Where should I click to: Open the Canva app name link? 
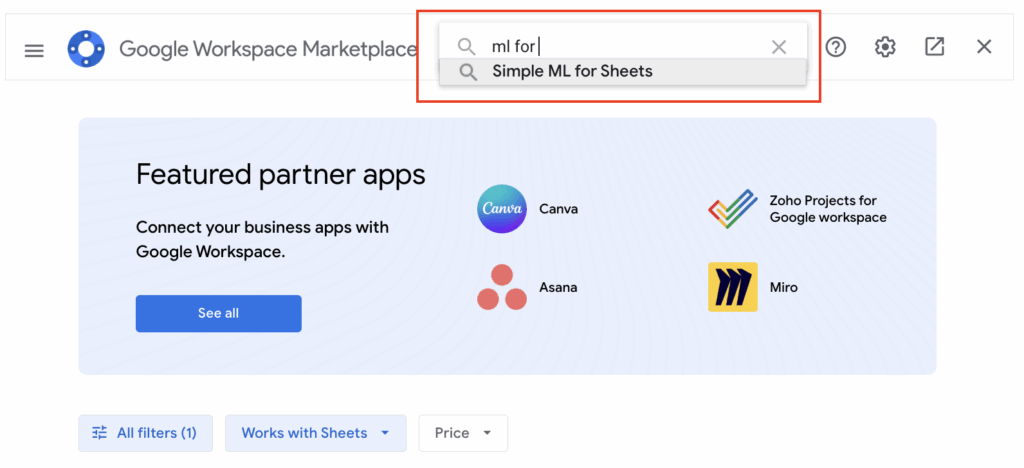coord(558,209)
